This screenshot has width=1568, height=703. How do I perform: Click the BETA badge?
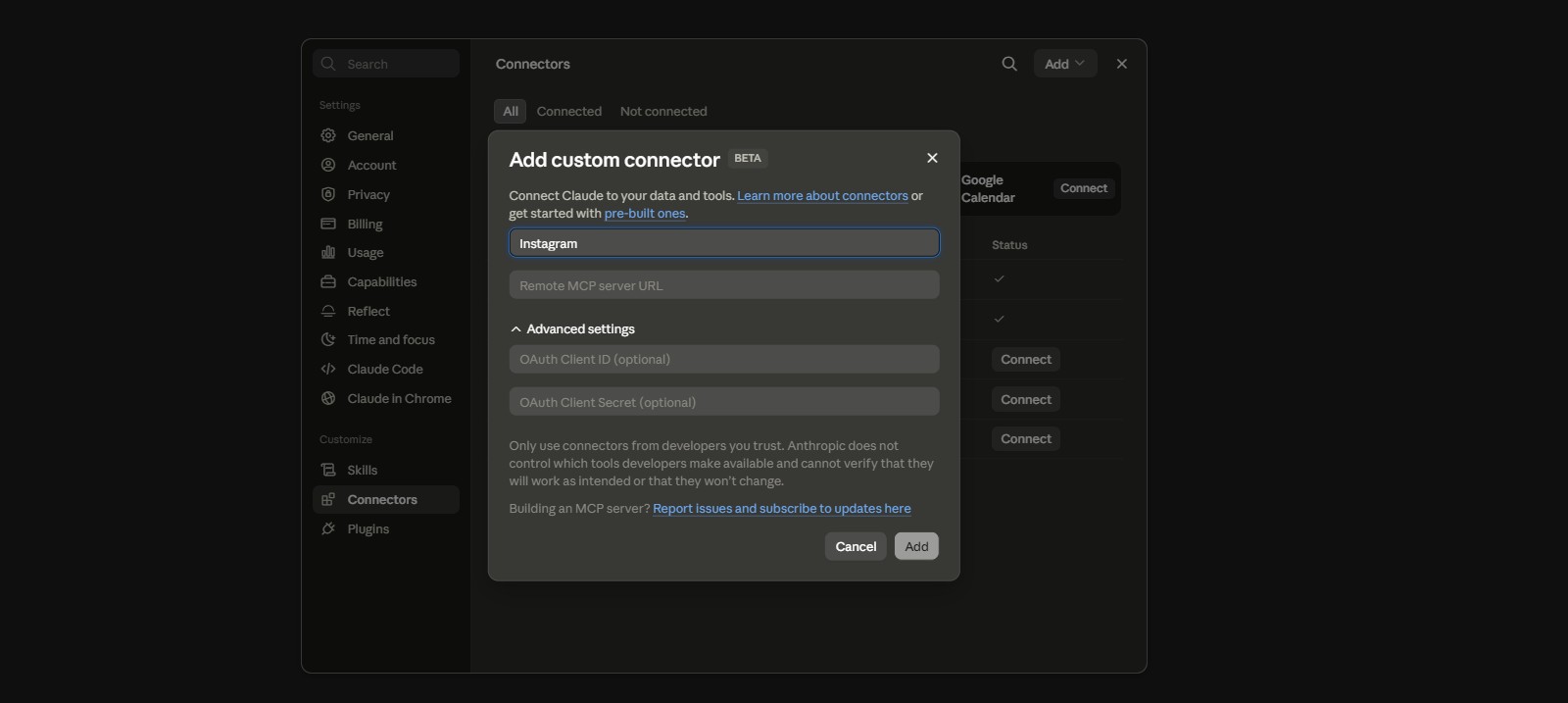coord(748,158)
